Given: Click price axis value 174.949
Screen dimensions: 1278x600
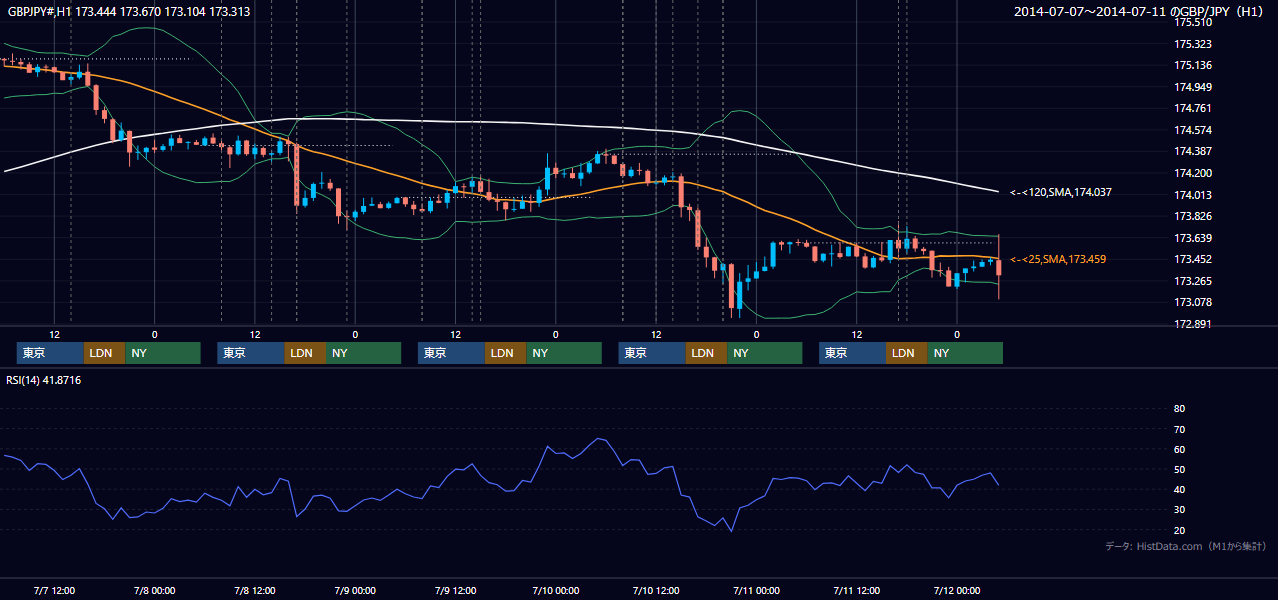Looking at the screenshot, I should (1192, 88).
